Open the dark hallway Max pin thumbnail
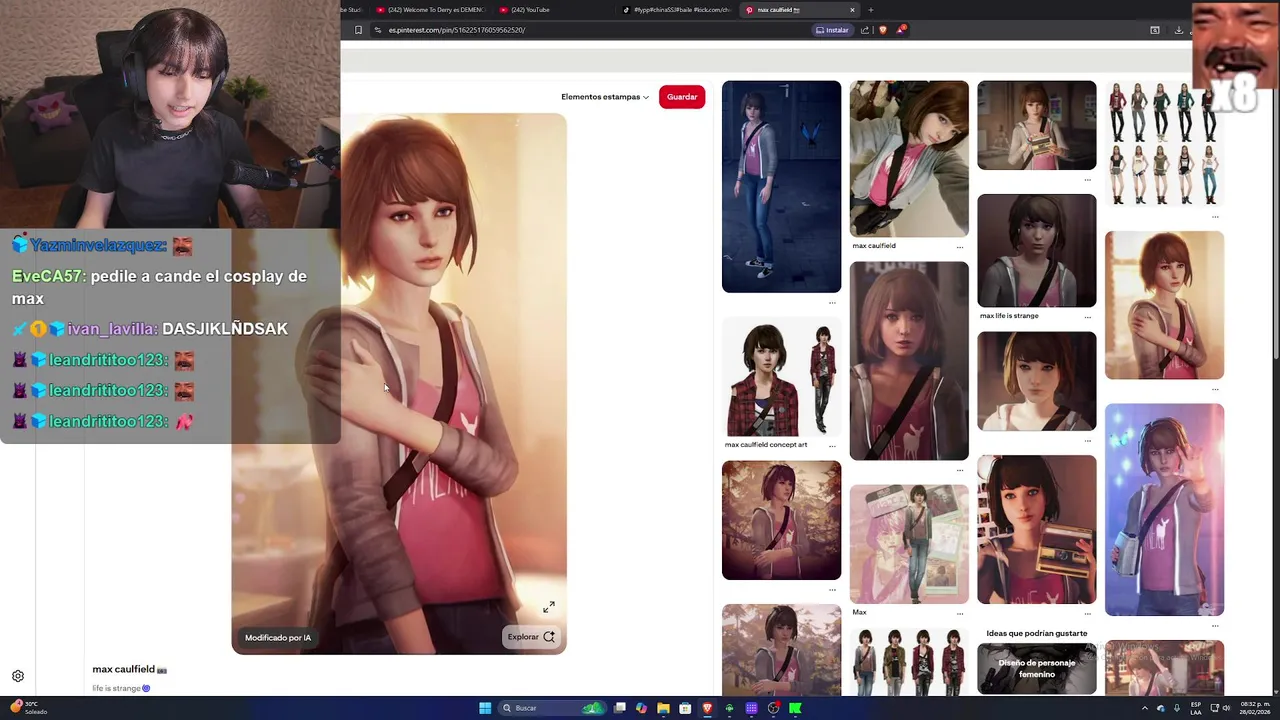 click(x=781, y=187)
